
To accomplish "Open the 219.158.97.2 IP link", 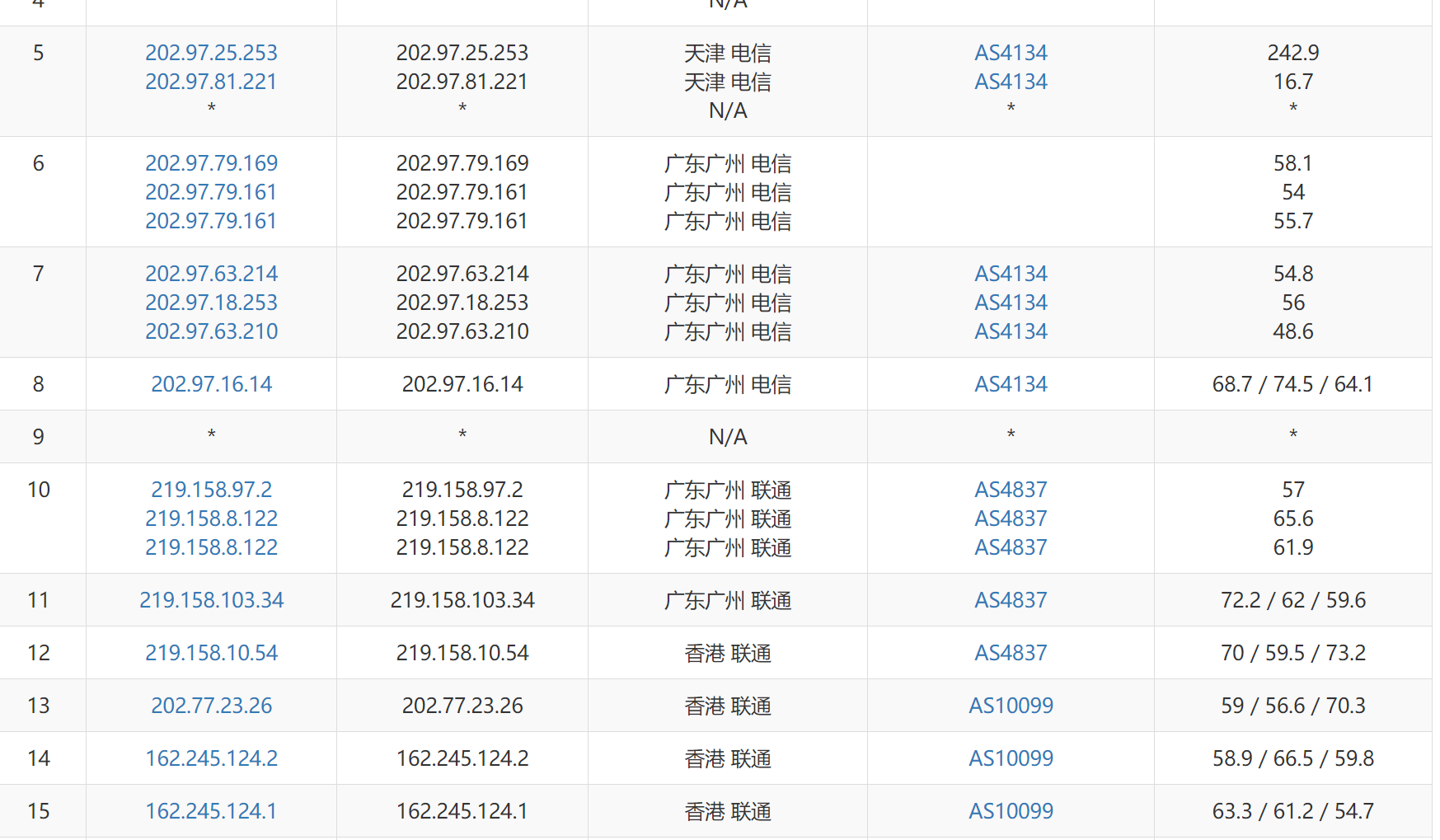I will pos(211,490).
